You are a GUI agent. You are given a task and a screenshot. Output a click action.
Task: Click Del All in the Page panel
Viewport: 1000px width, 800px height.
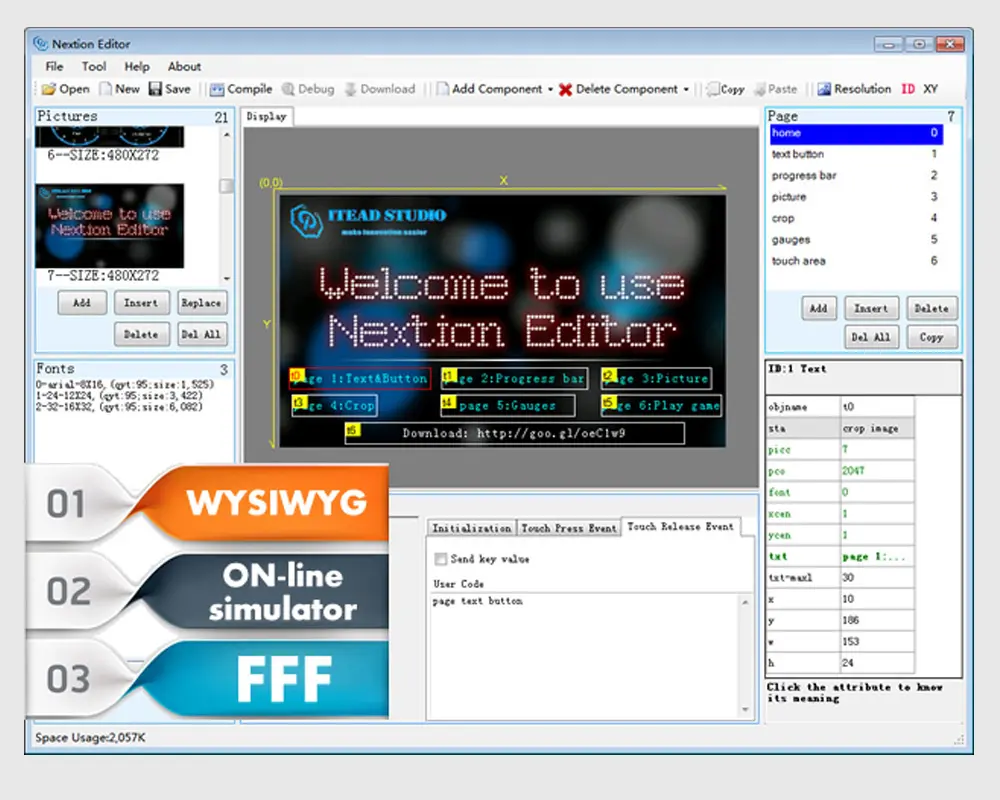pyautogui.click(x=871, y=337)
